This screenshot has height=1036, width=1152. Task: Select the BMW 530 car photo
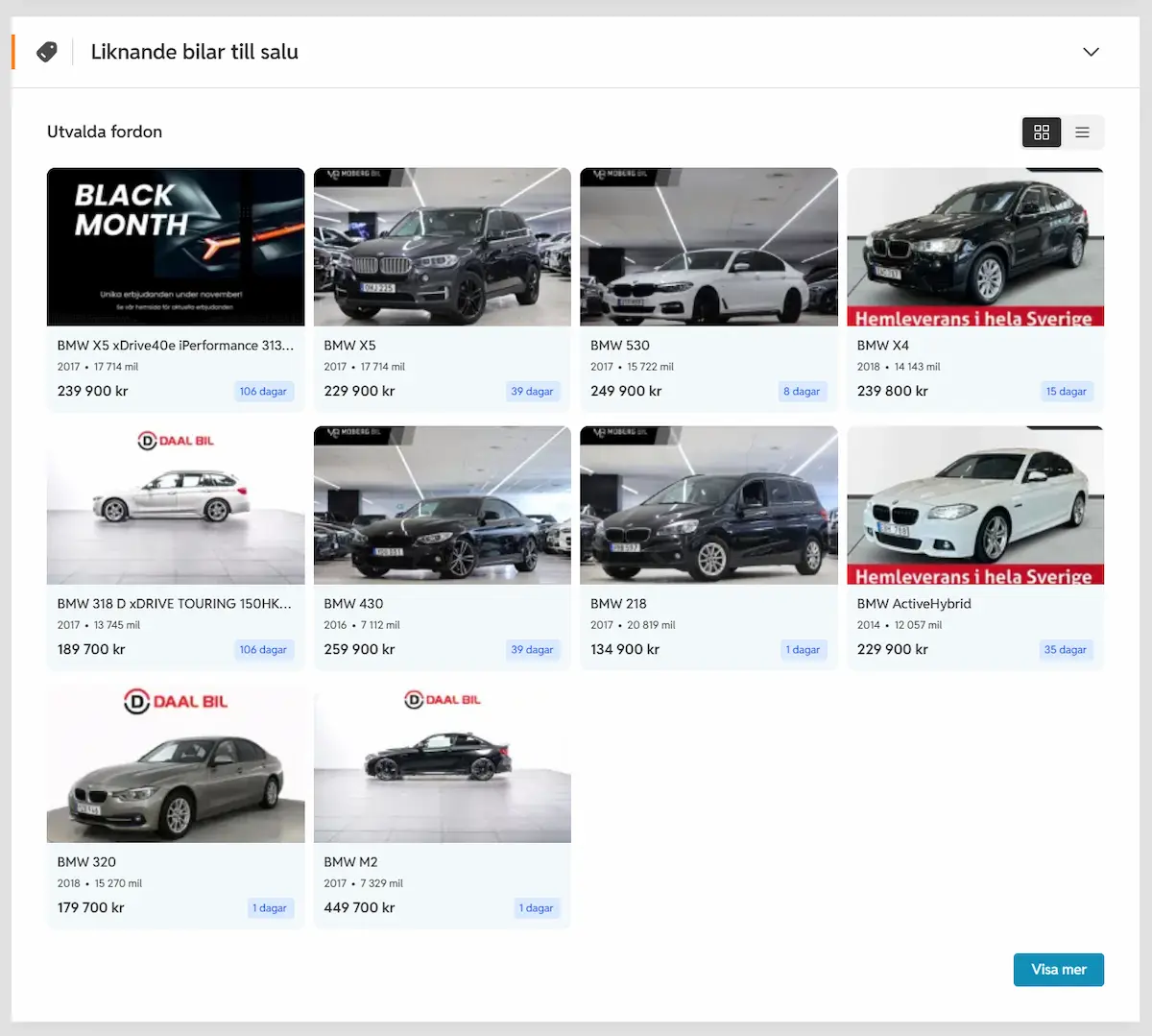click(x=708, y=247)
